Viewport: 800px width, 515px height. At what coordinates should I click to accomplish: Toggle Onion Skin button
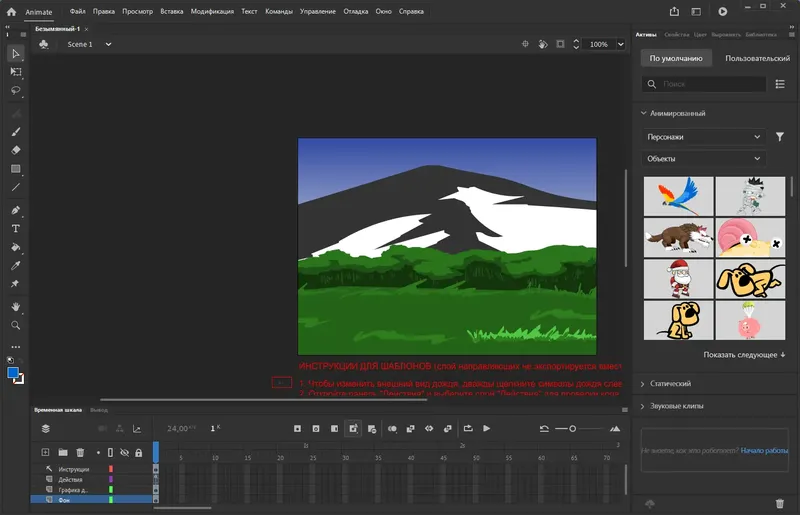click(392, 429)
